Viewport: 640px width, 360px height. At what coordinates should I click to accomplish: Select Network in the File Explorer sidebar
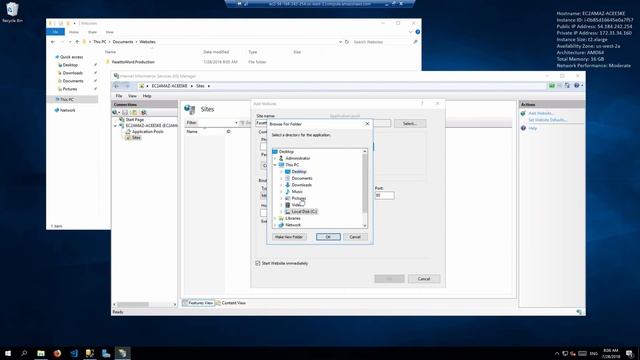point(65,110)
